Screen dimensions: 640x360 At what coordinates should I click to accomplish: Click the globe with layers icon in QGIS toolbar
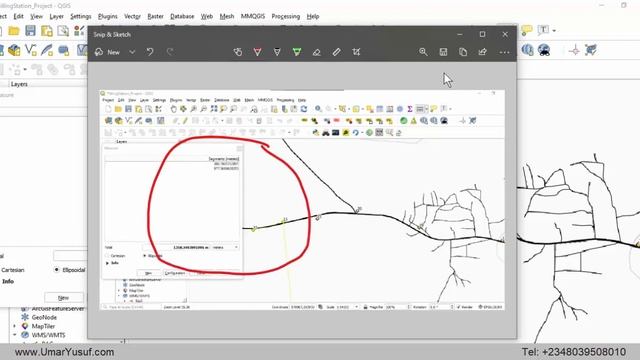tap(527, 50)
